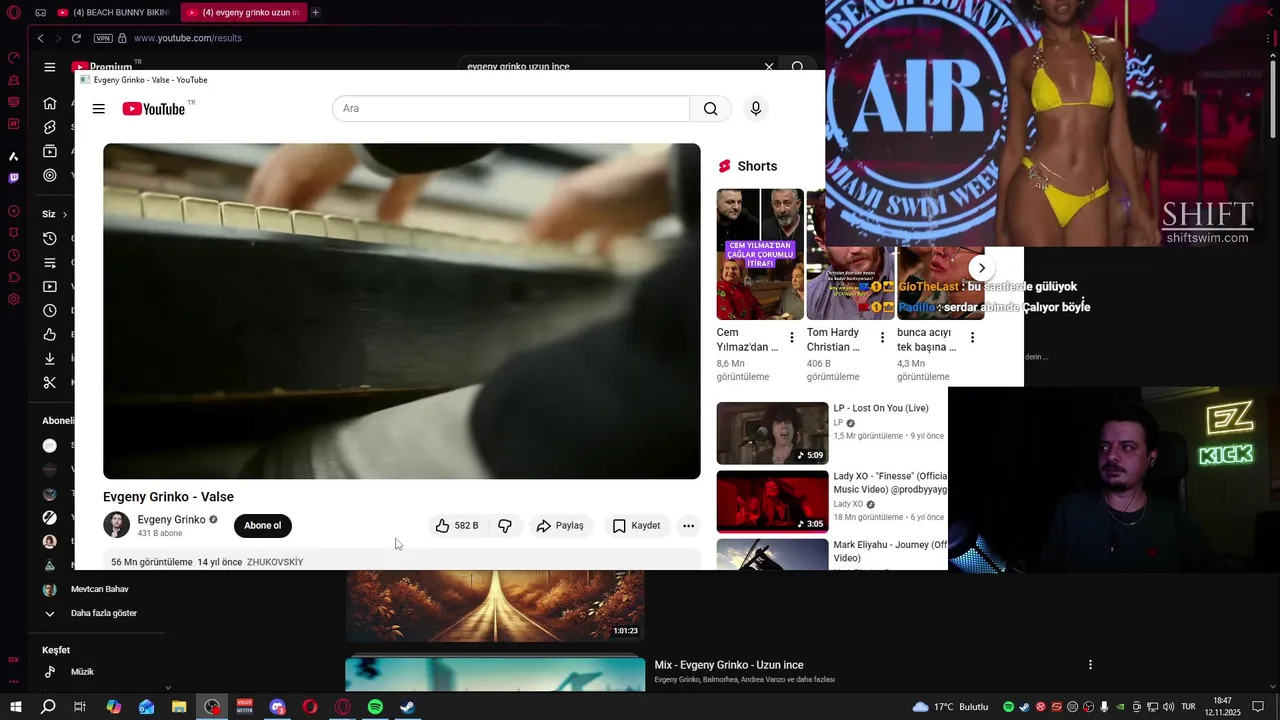Click the Opera menu logo icon
The image size is (1280, 720).
click(13, 13)
